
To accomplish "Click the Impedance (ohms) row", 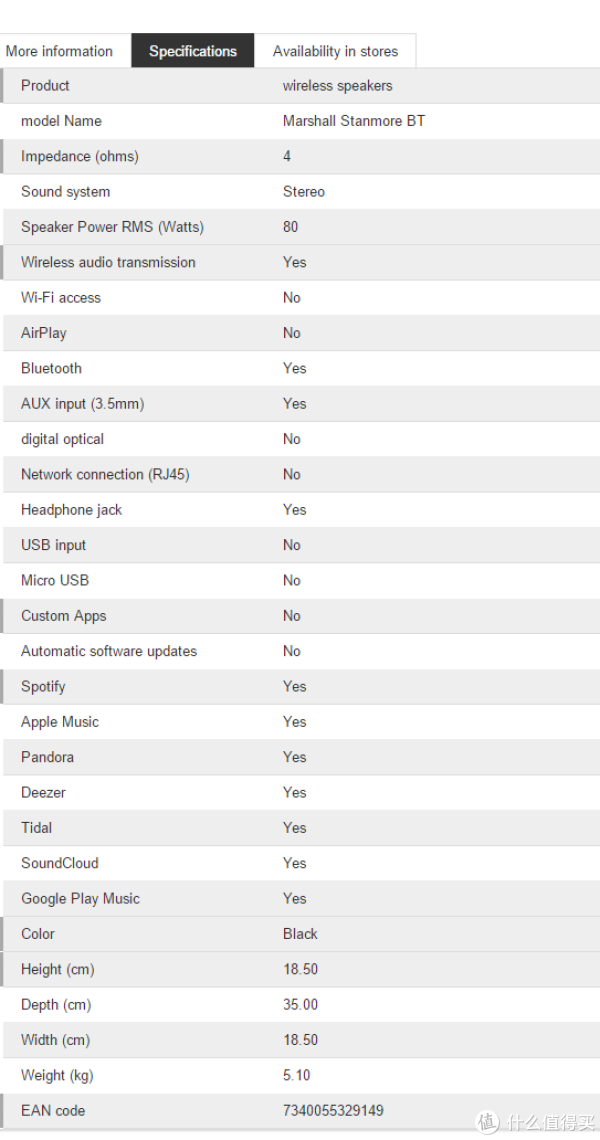I will [x=300, y=156].
